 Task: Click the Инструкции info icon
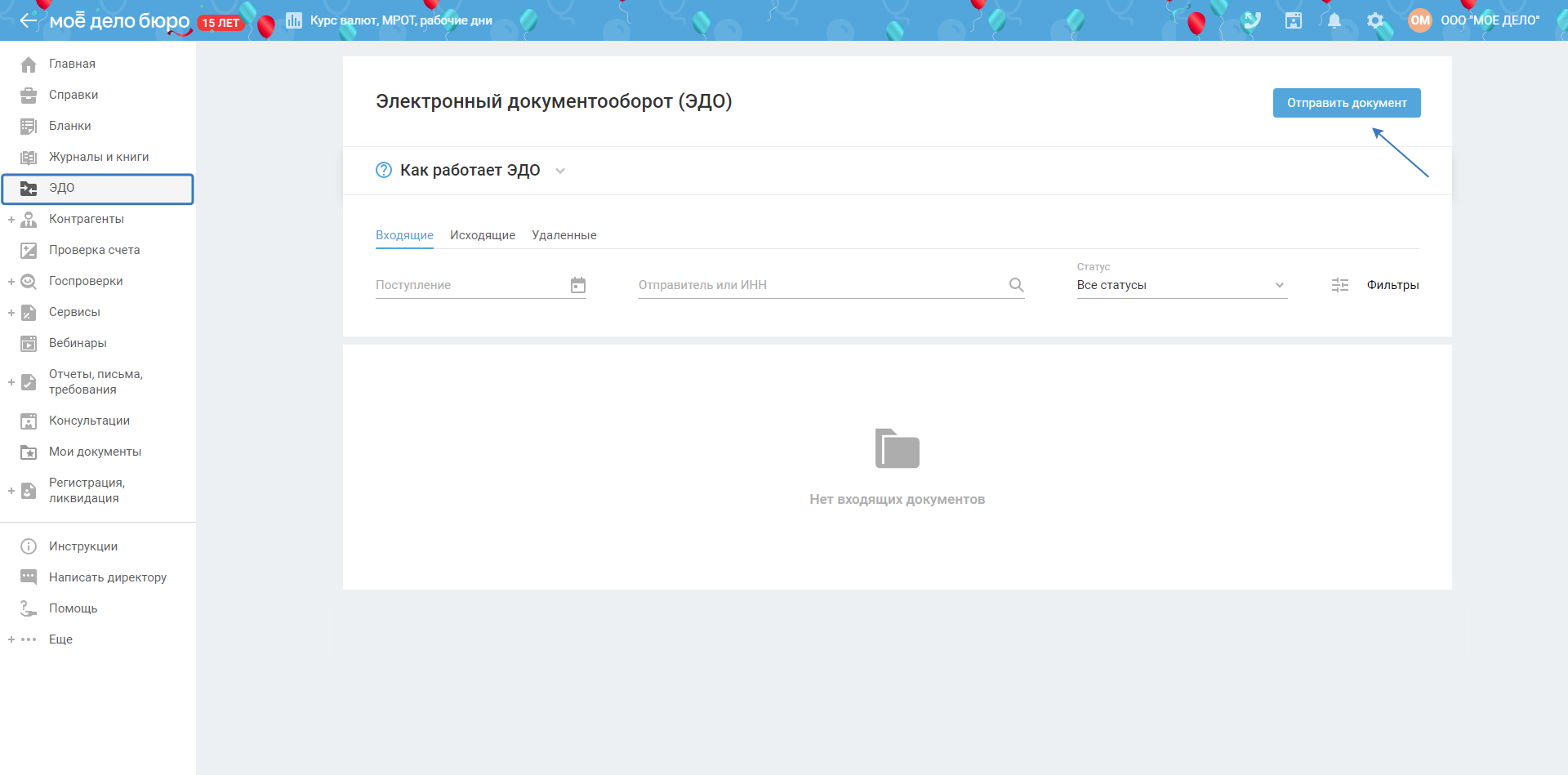pyautogui.click(x=29, y=546)
